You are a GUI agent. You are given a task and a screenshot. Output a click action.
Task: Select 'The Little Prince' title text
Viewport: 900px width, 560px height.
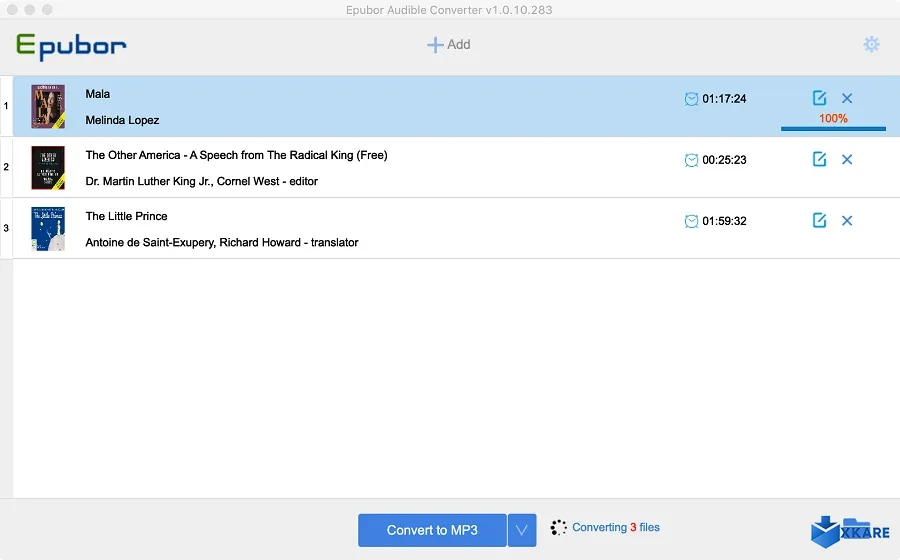coord(126,216)
